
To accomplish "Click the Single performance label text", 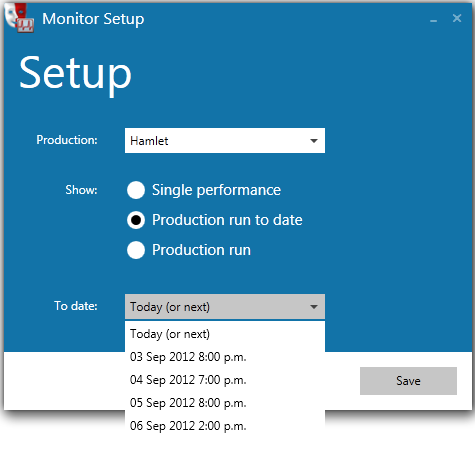I will click(x=216, y=190).
